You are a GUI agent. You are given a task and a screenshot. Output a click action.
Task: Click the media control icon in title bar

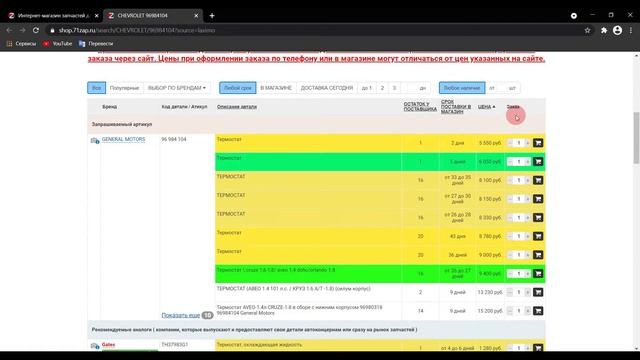pyautogui.click(x=574, y=16)
